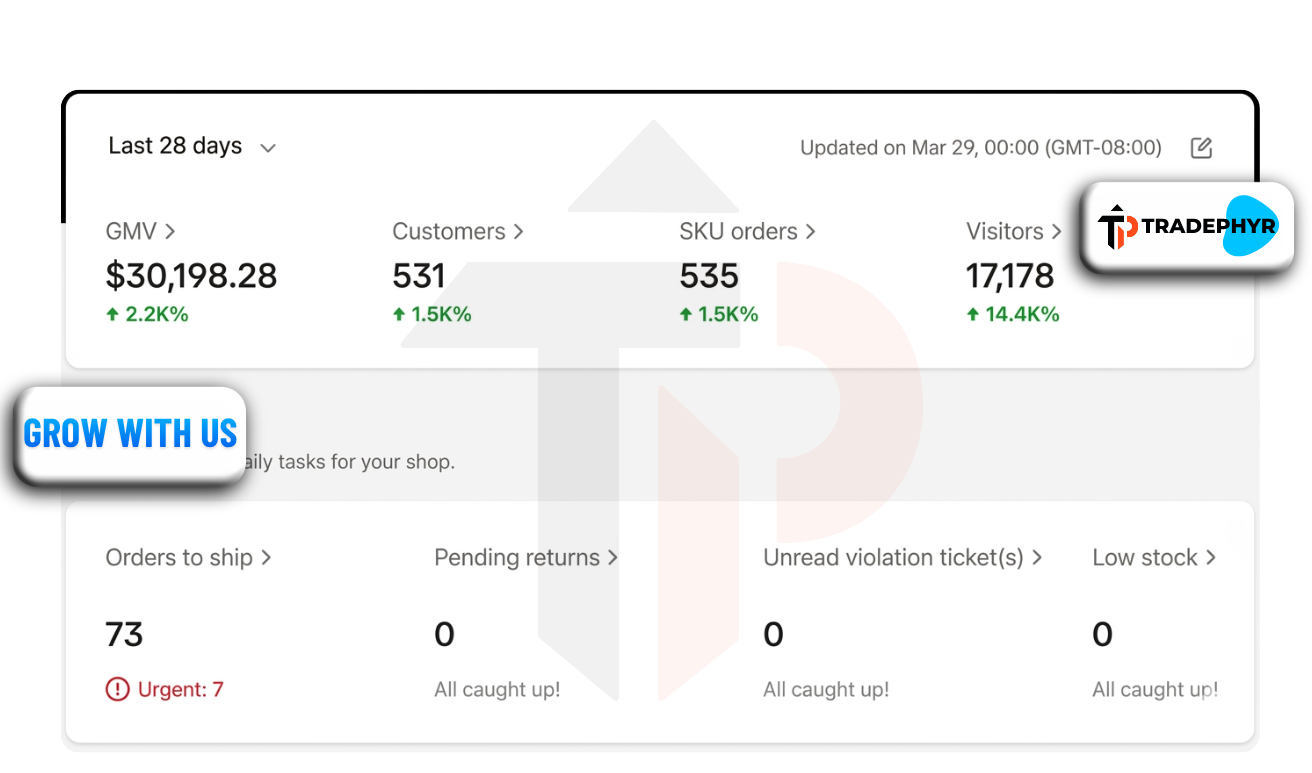Go to Orders to ship
Image resolution: width=1312 pixels, height=773 pixels.
188,557
